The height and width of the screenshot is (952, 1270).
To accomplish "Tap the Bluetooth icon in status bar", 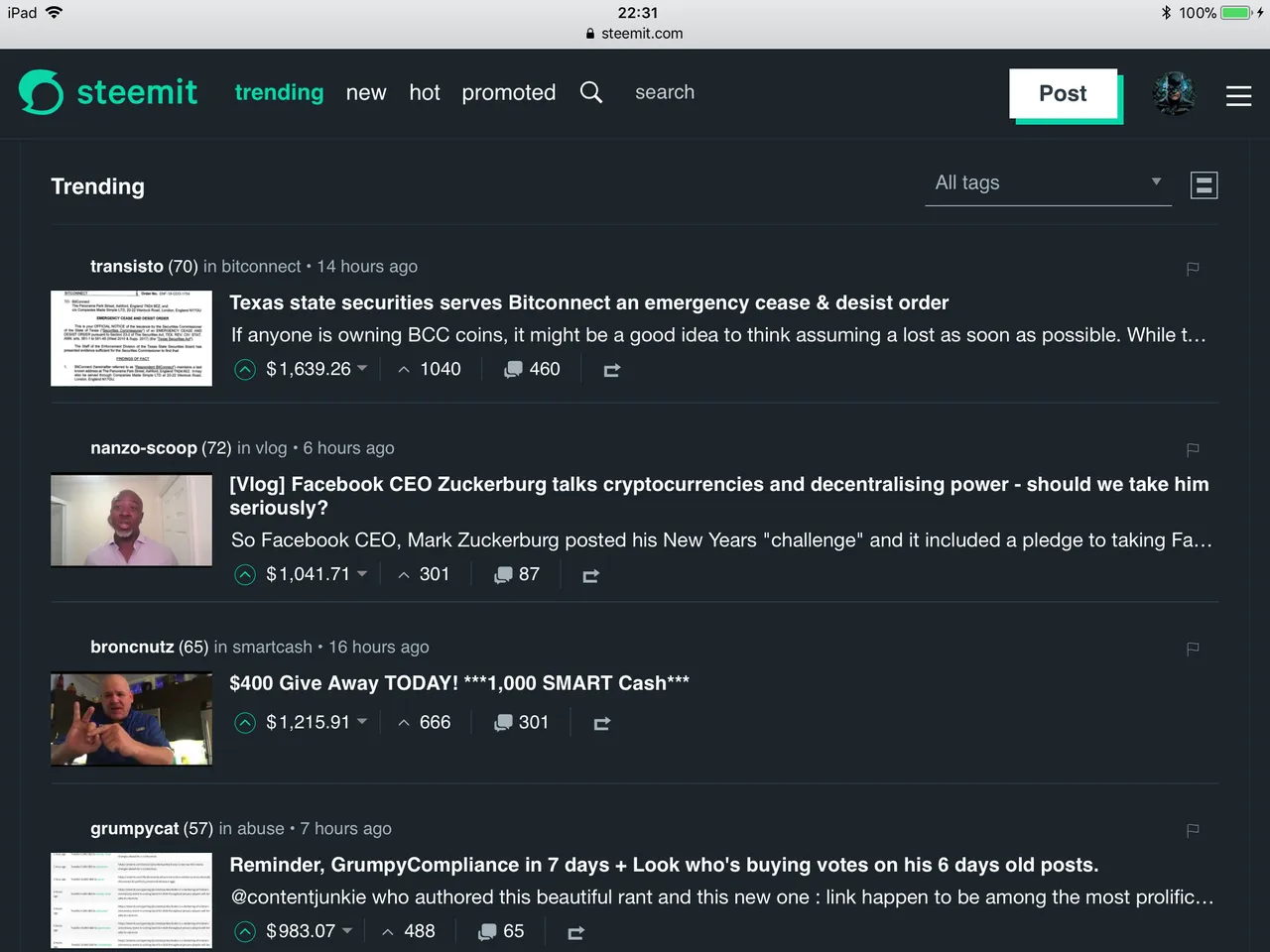I will point(1167,13).
